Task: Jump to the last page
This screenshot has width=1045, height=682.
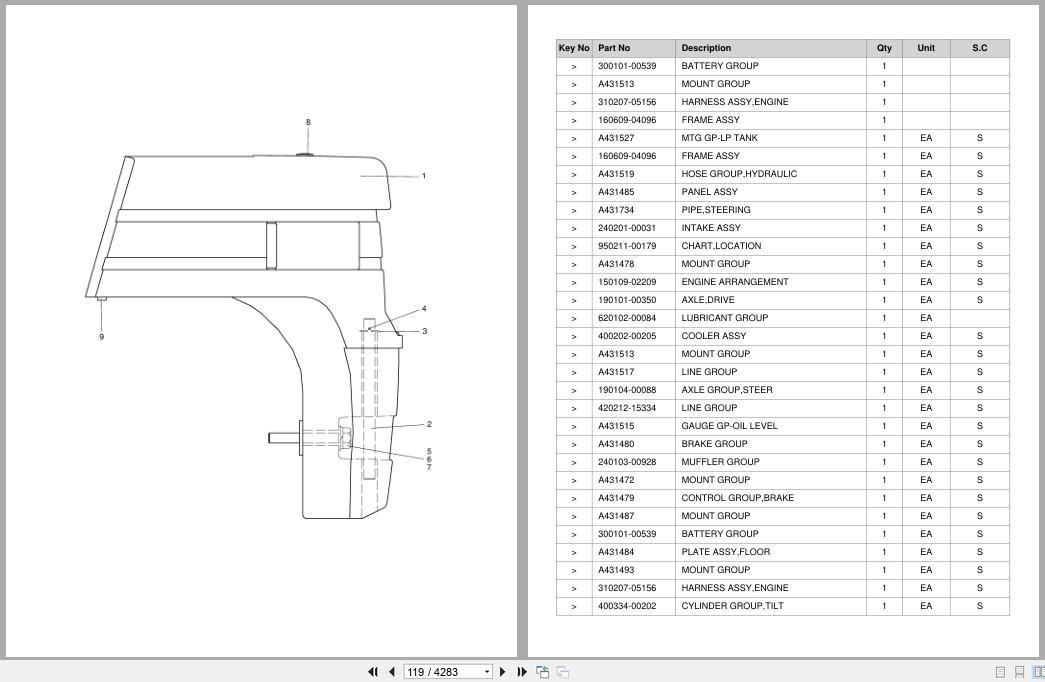Action: (522, 671)
